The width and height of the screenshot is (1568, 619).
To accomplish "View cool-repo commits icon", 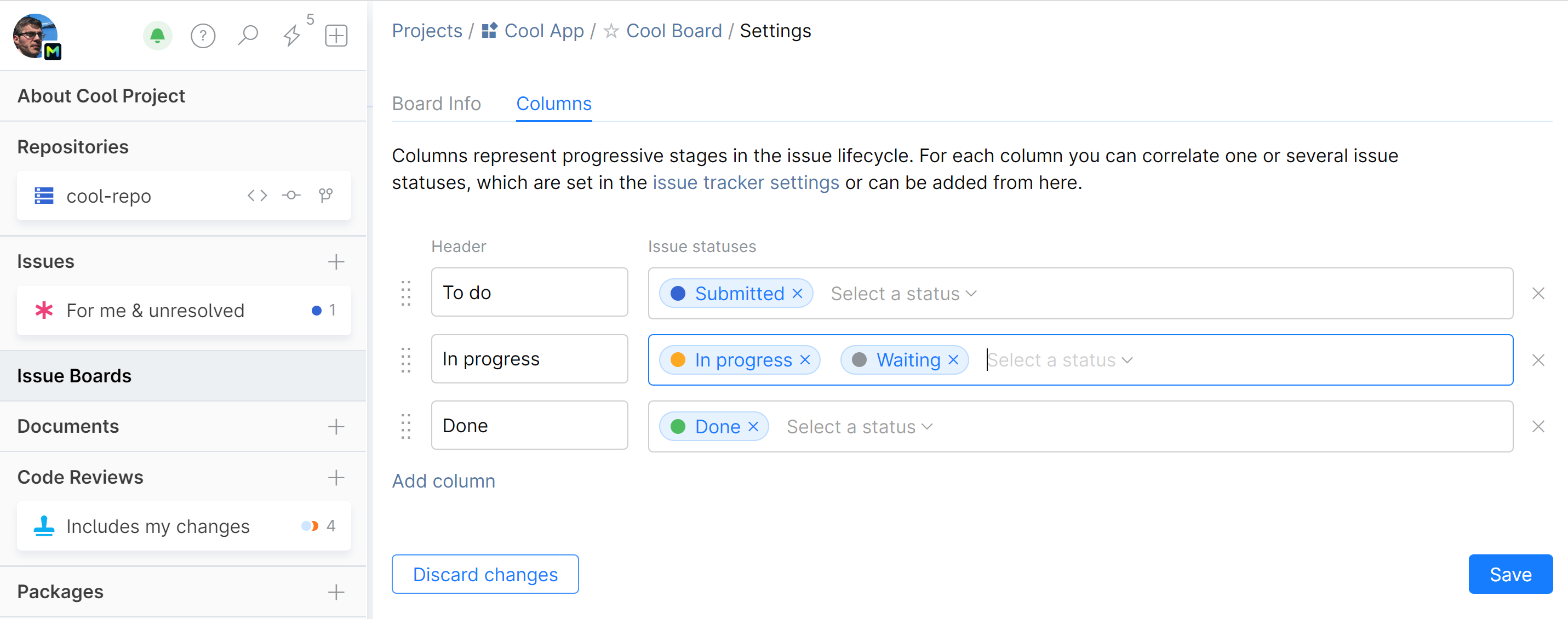I will click(291, 196).
